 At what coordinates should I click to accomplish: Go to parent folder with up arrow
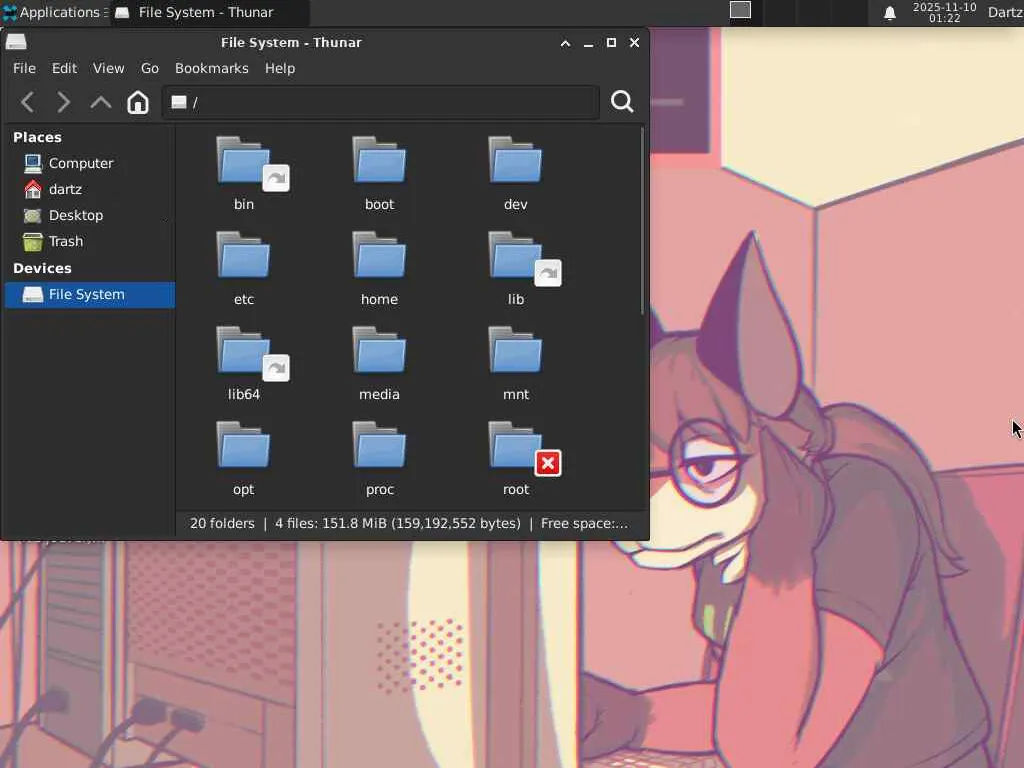(101, 103)
